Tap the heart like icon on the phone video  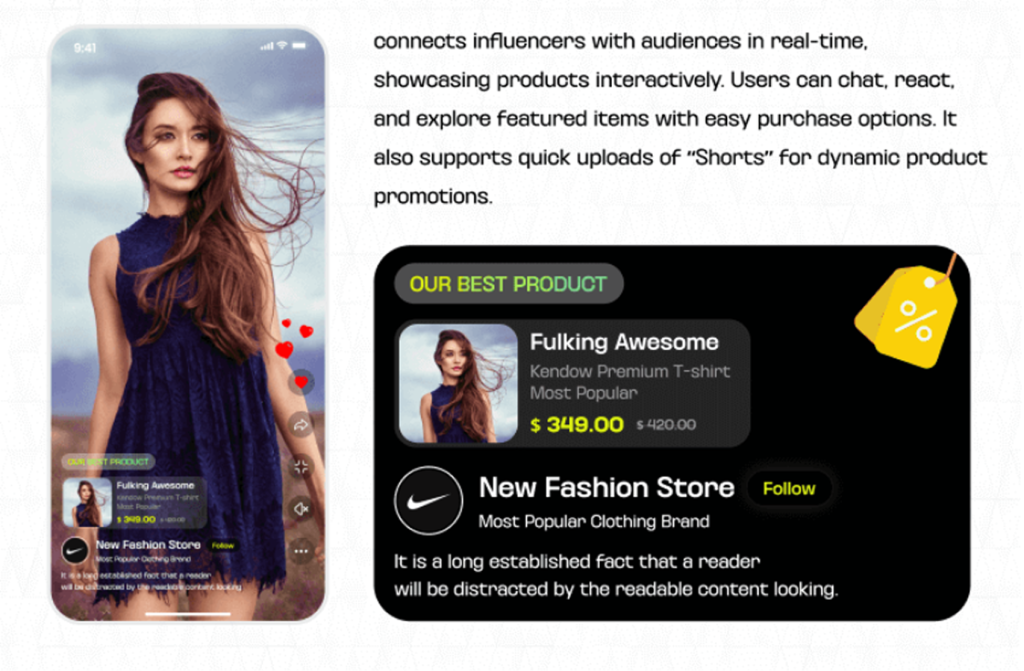tap(301, 382)
